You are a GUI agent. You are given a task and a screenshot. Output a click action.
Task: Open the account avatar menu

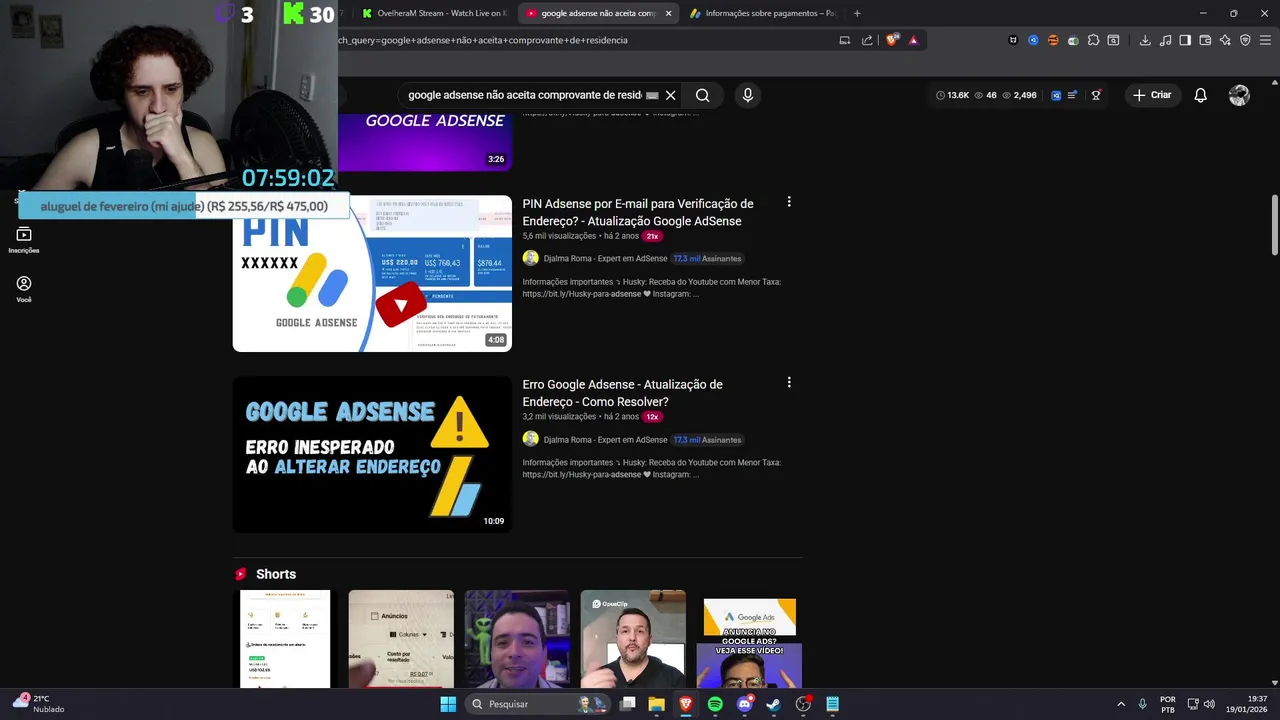click(1239, 95)
